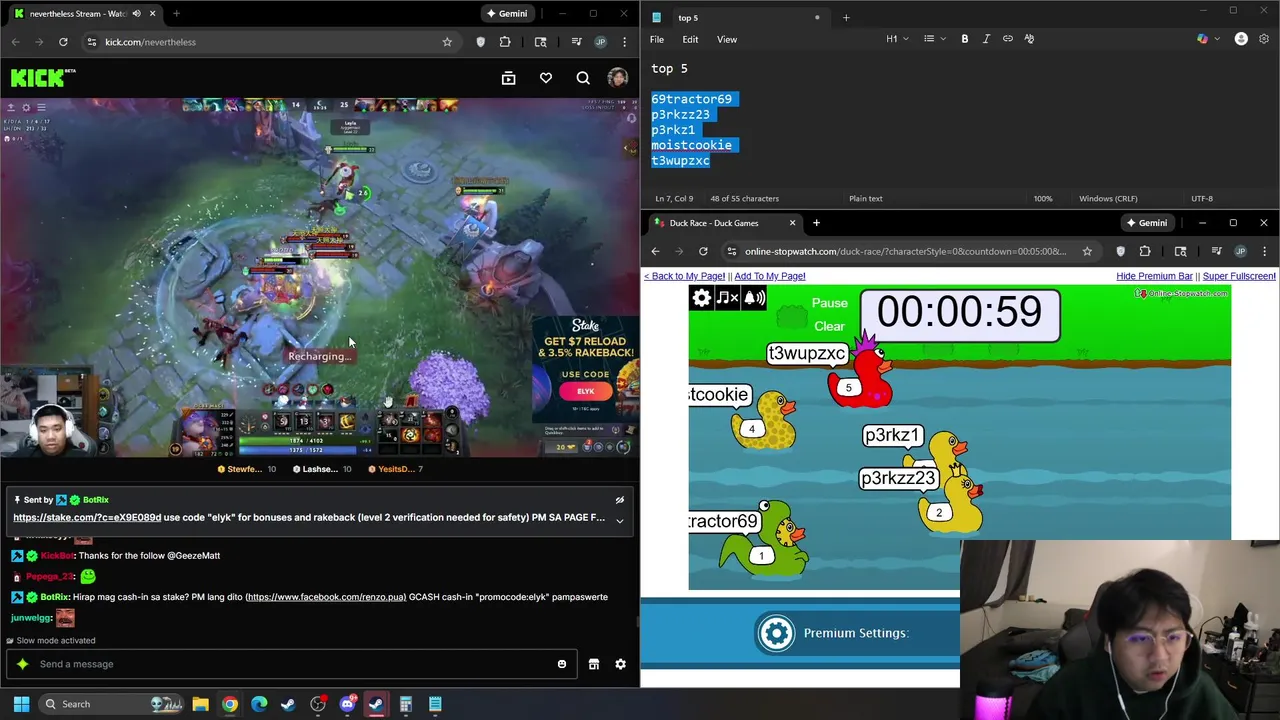Open Kick chat settings gear
This screenshot has height=720, width=1280.
[x=620, y=664]
